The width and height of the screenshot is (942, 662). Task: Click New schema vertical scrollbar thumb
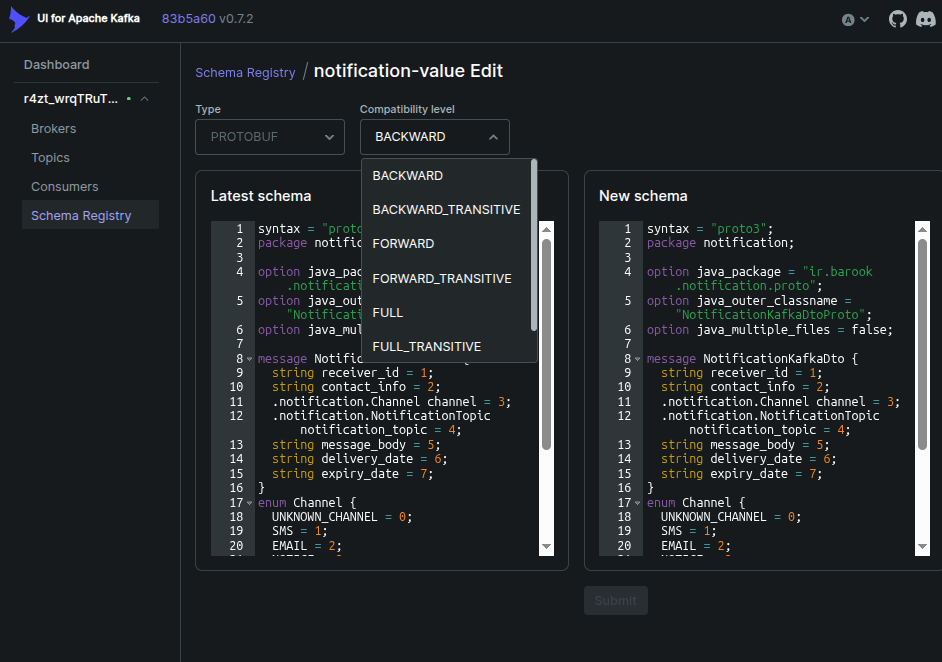pyautogui.click(x=922, y=344)
